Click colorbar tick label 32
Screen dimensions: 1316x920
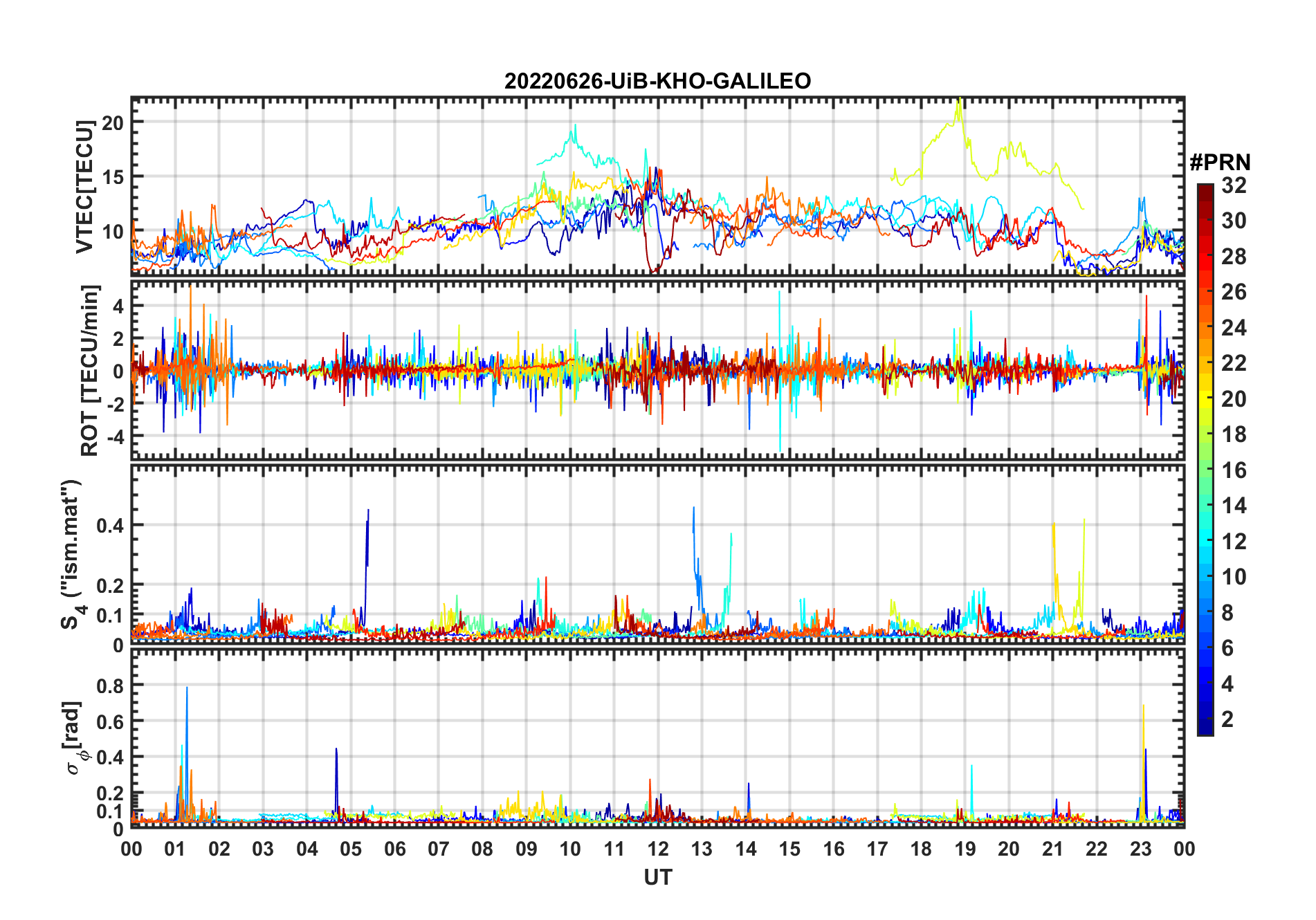(x=1234, y=185)
